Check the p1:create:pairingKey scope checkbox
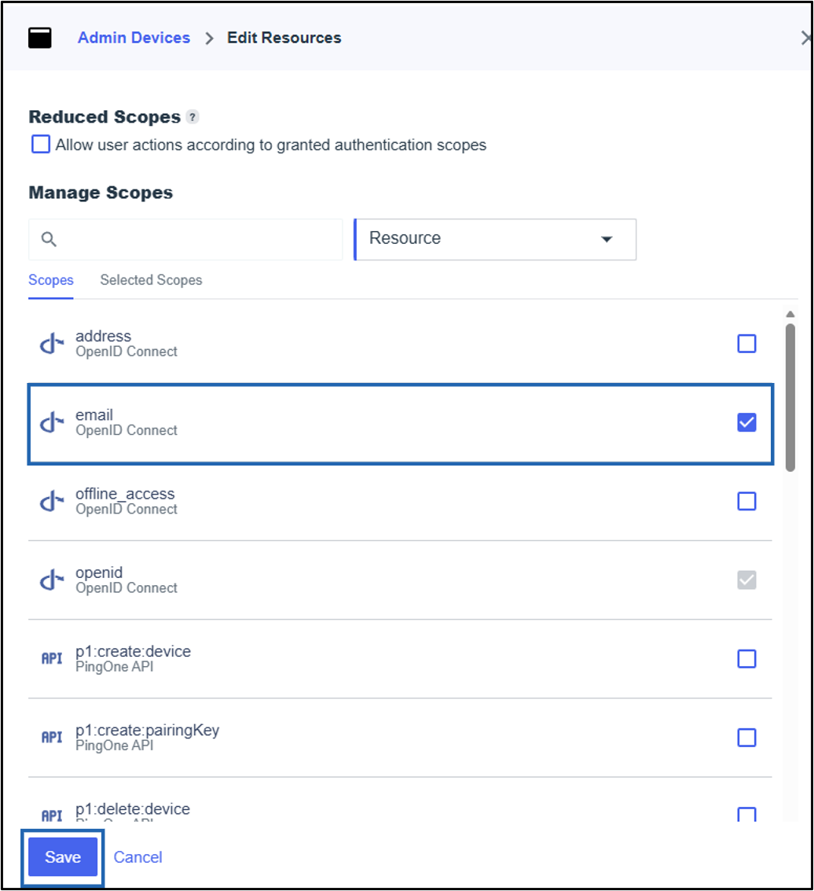This screenshot has width=814, height=891. 746,738
